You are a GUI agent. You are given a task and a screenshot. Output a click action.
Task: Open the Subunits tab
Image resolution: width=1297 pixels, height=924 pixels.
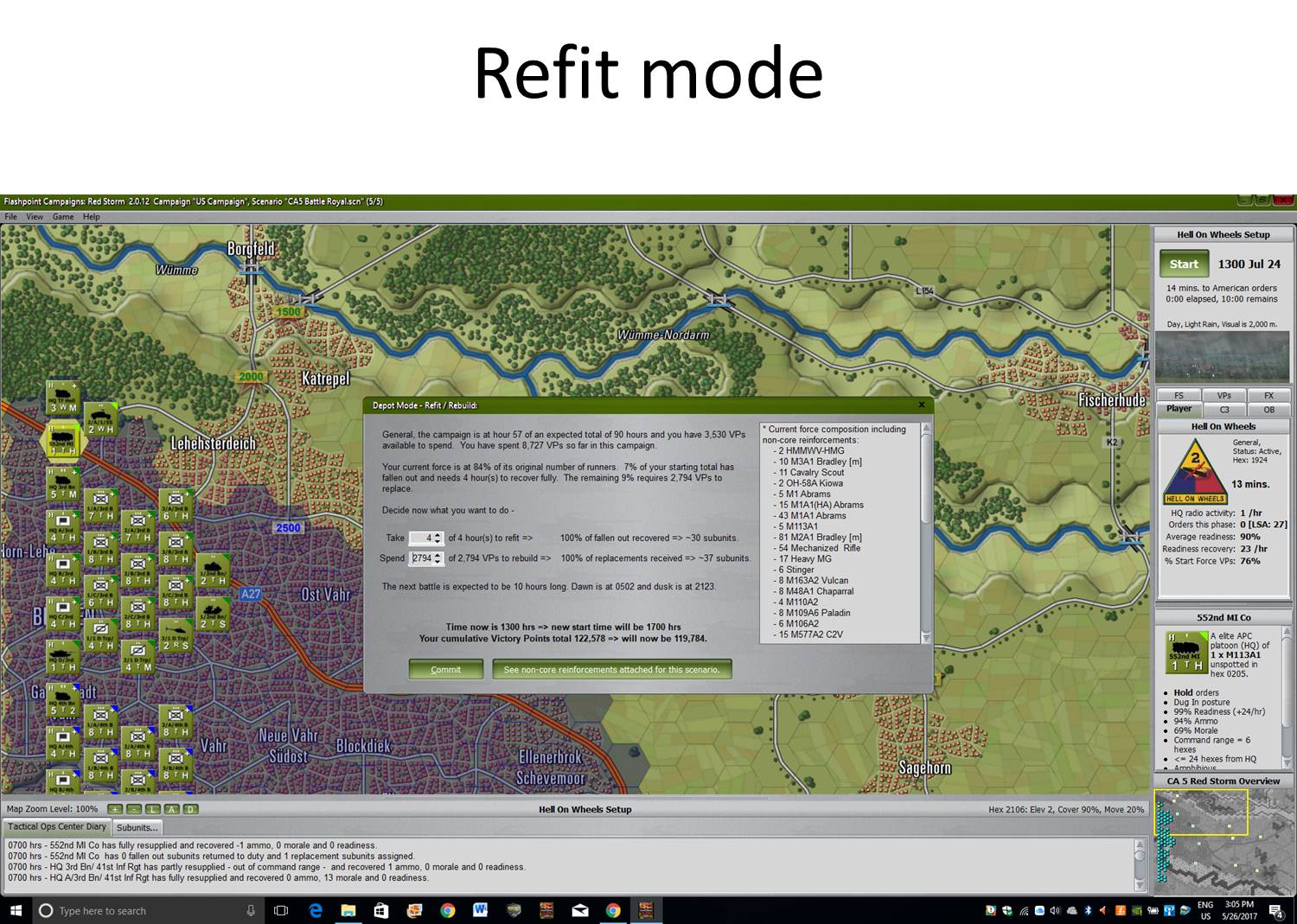(137, 827)
